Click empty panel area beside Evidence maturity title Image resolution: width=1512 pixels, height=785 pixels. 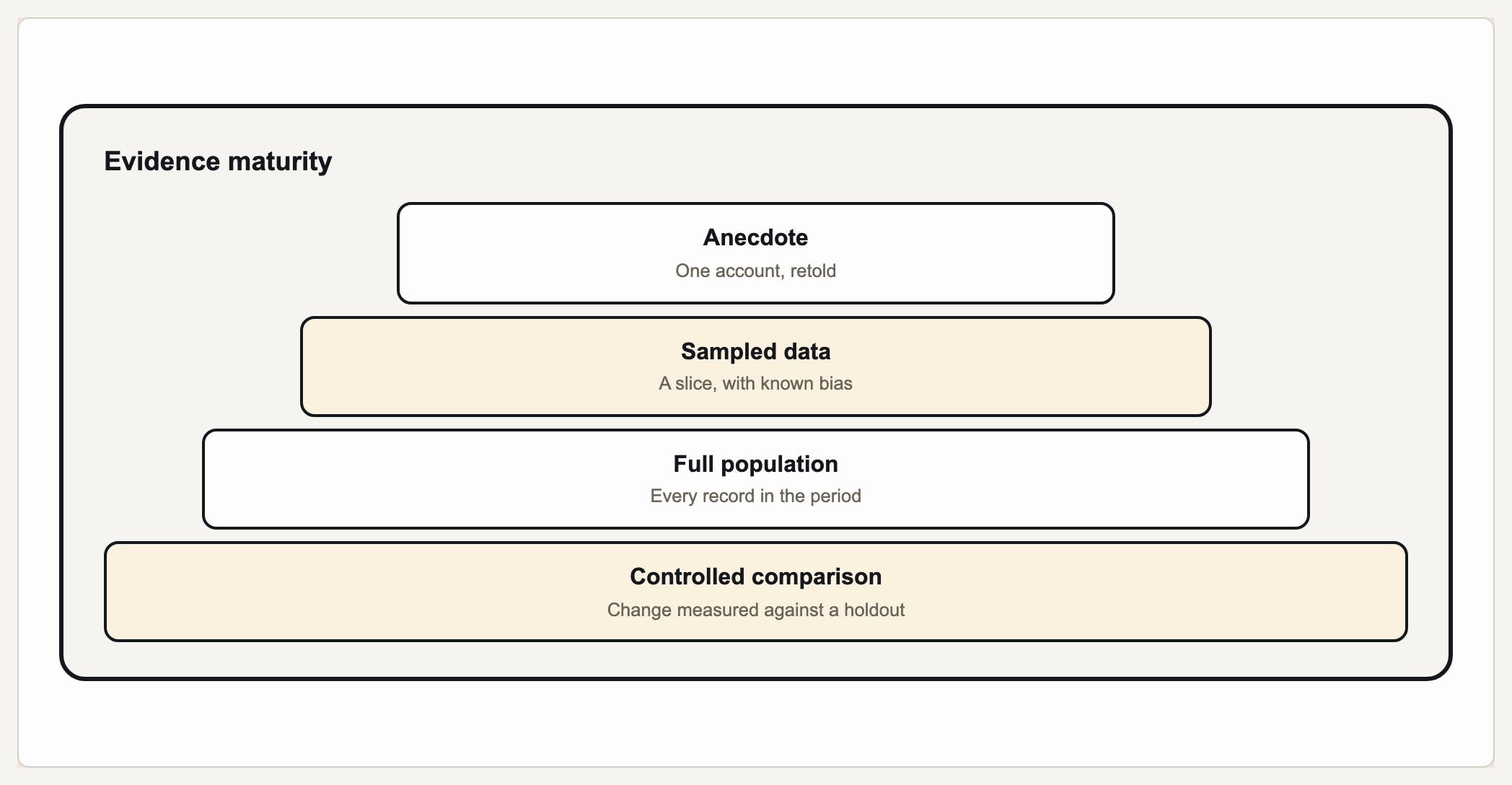tap(866, 161)
